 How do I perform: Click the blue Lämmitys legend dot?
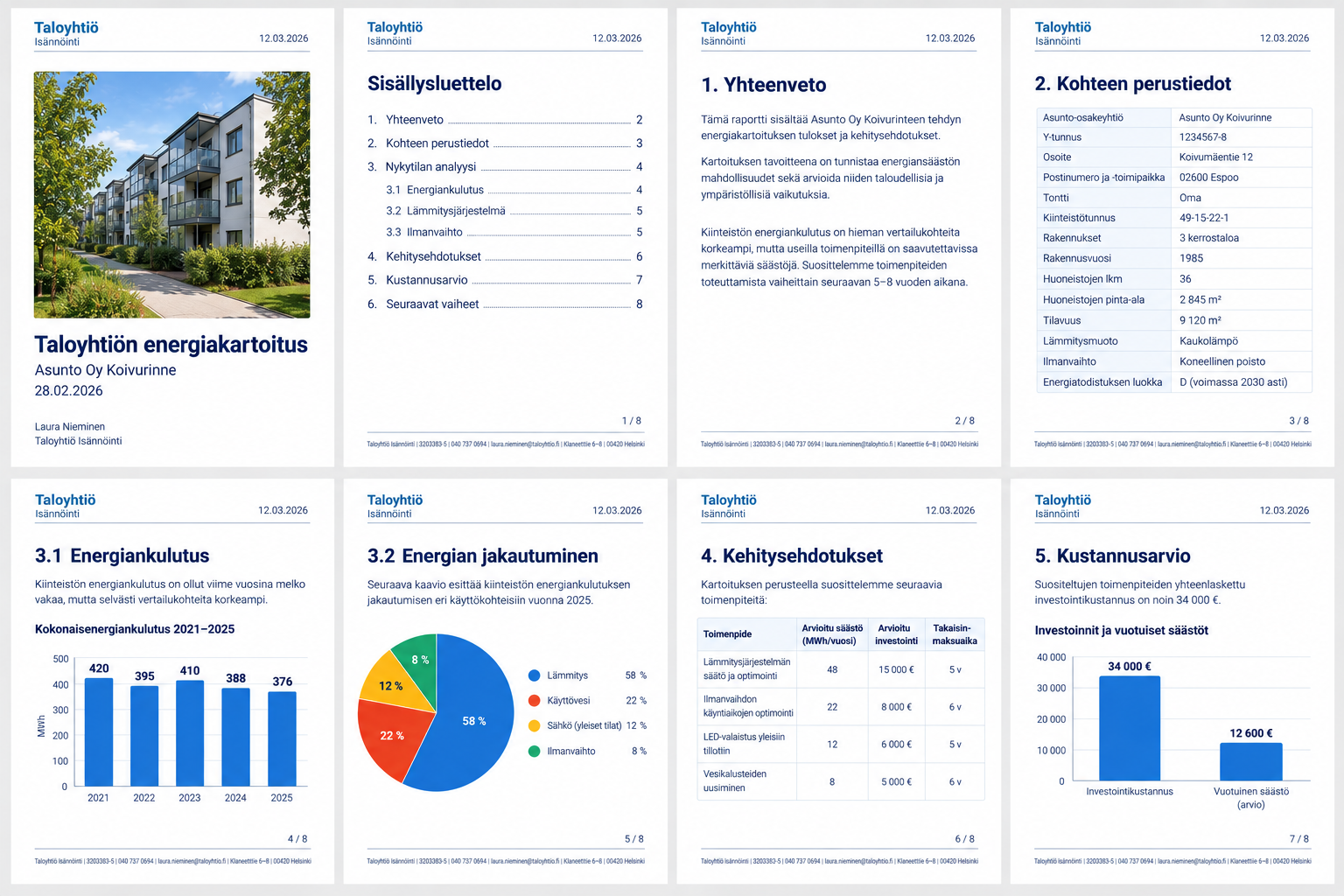coord(534,675)
